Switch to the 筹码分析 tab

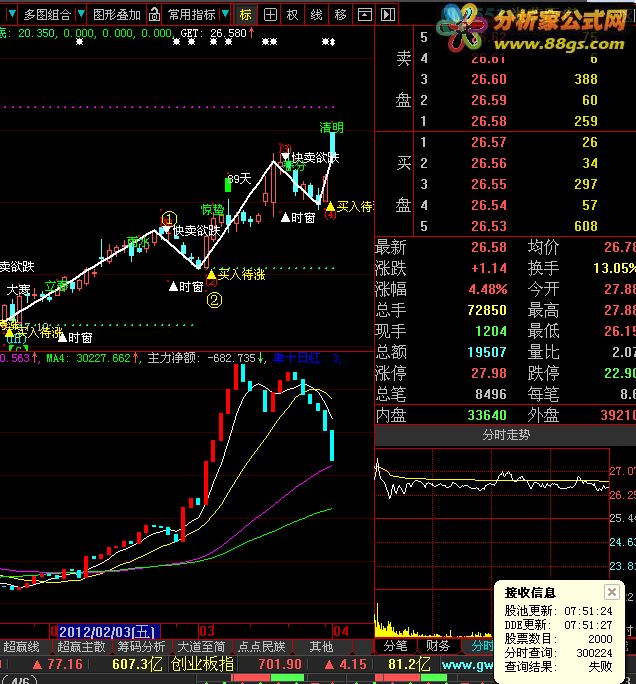141,646
